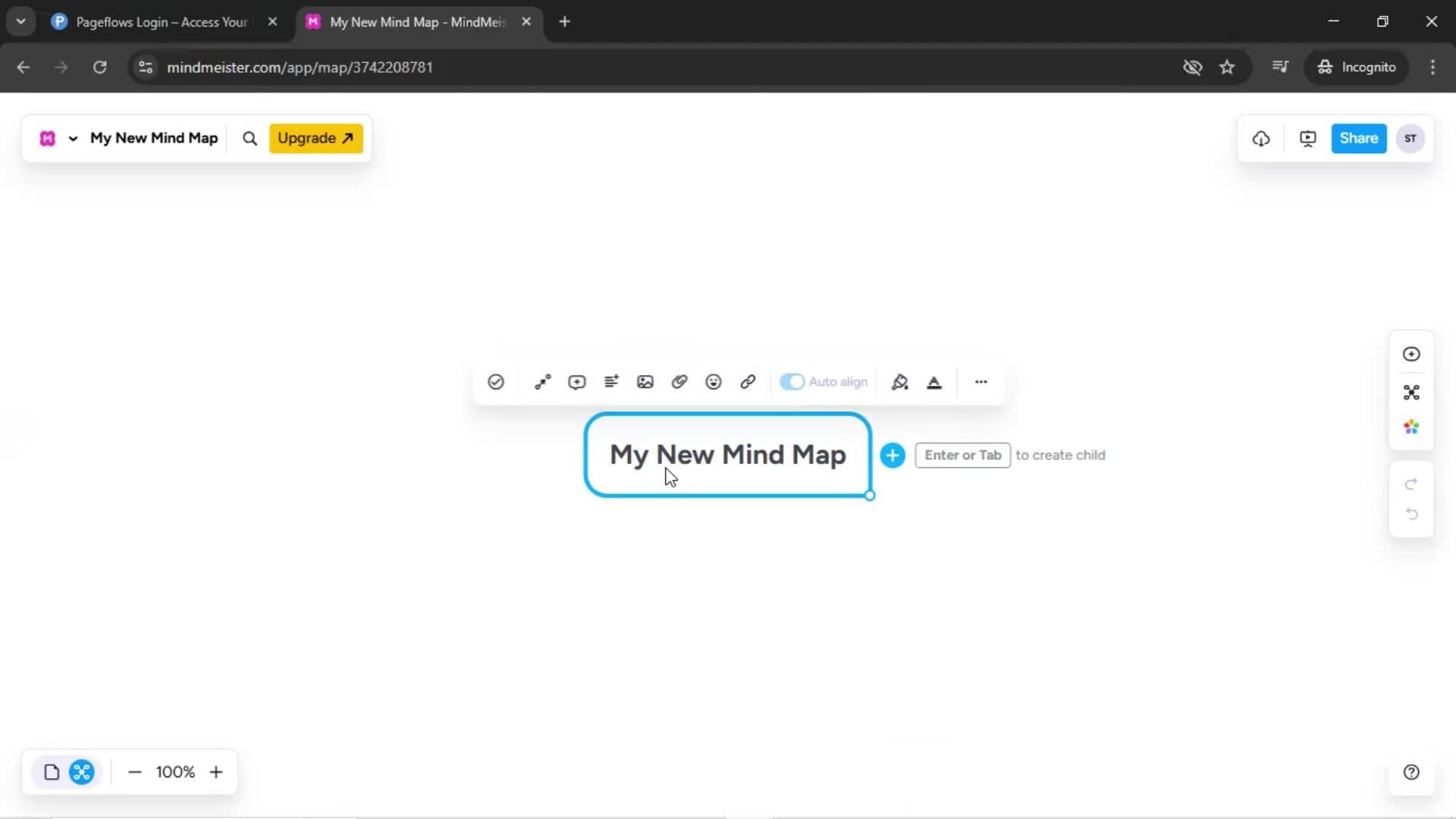Click the Share button
This screenshot has height=819, width=1456.
[x=1357, y=138]
